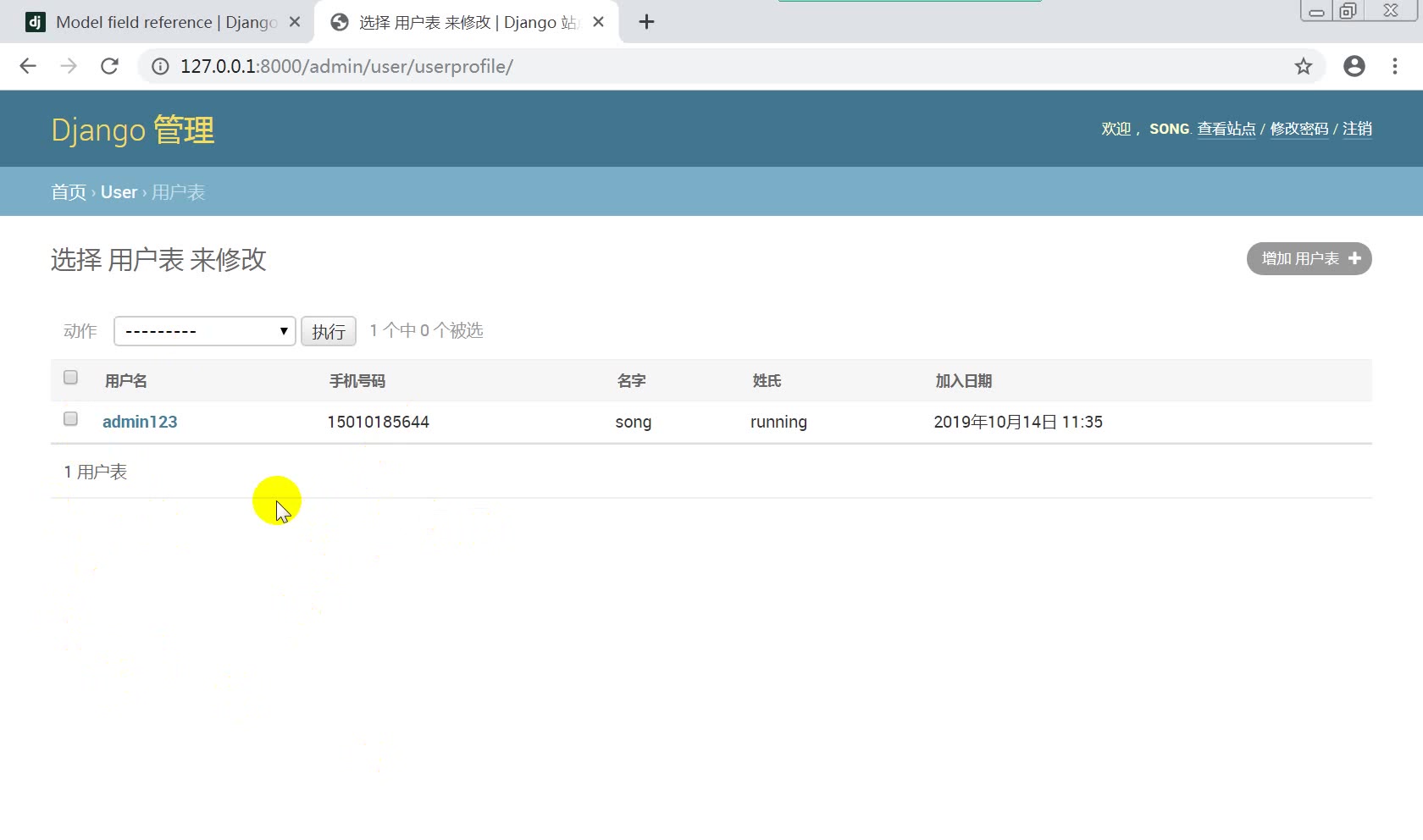Click 注销 logout link

click(1357, 129)
